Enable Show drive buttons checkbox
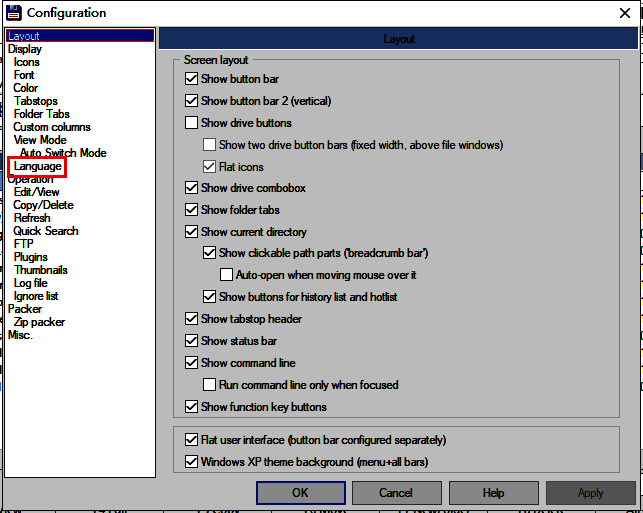Screen dimensions: 643x513 click(x=192, y=123)
